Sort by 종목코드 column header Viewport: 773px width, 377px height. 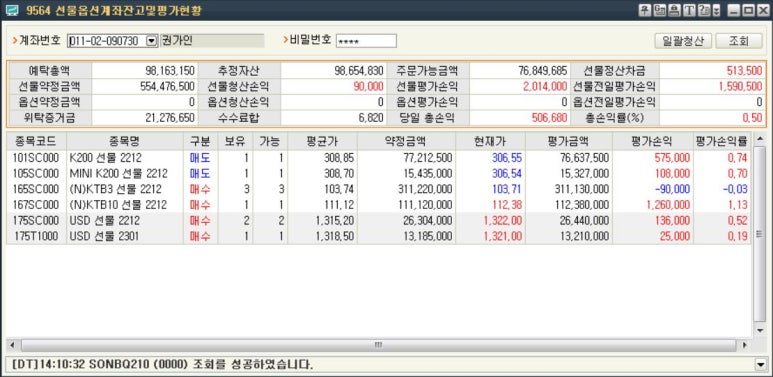tap(36, 142)
